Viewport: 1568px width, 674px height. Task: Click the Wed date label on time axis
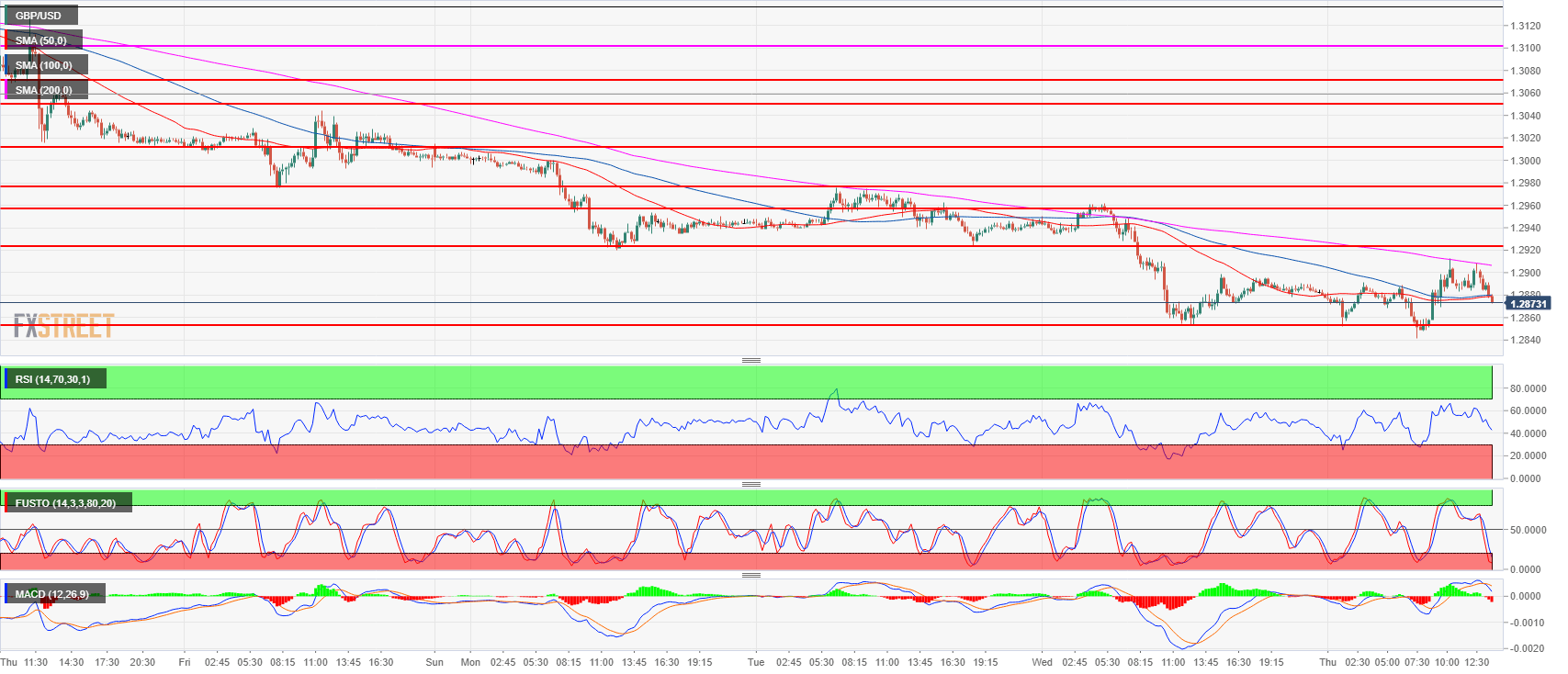click(x=1042, y=662)
